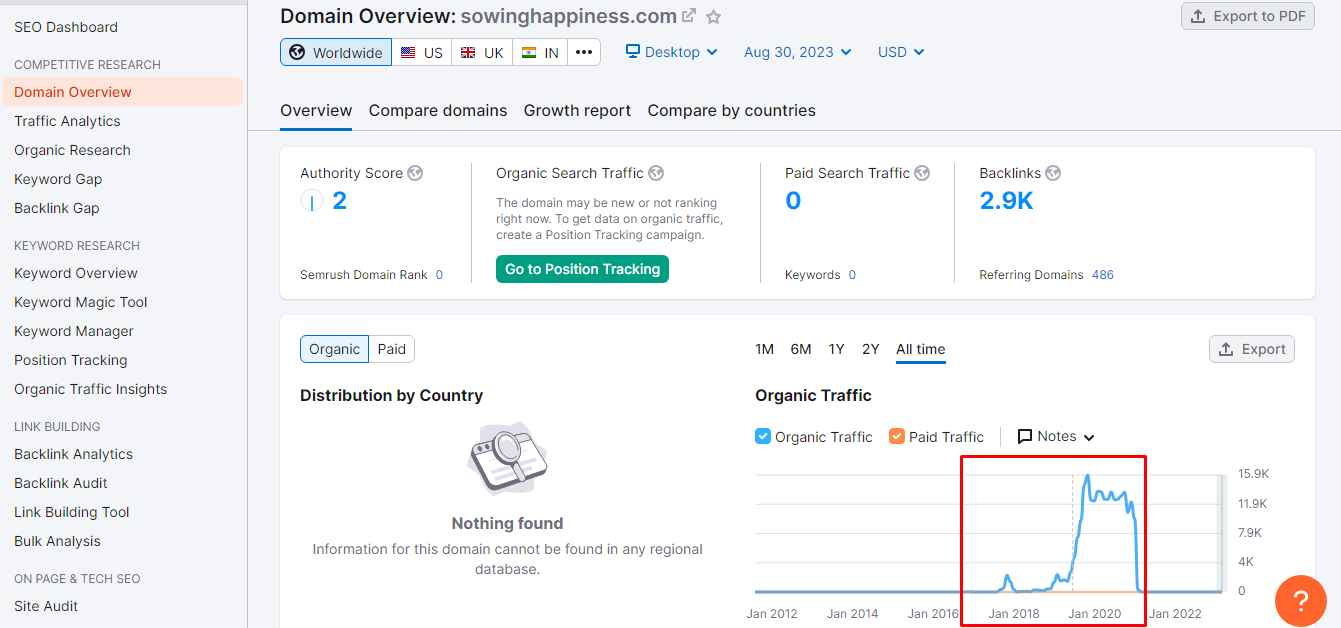Select the 1M time range
This screenshot has width=1341, height=628.
[x=765, y=349]
